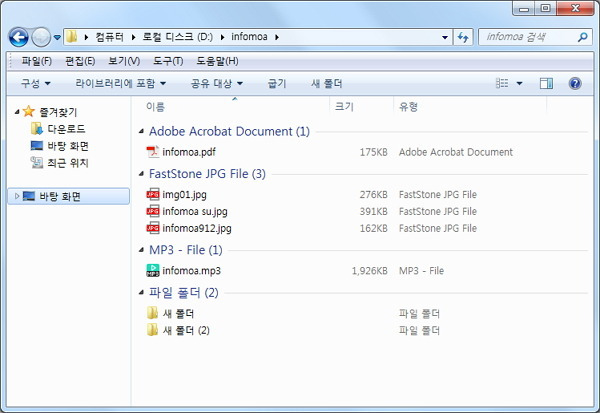Click the change view icon
This screenshot has width=600, height=413.
pos(502,83)
